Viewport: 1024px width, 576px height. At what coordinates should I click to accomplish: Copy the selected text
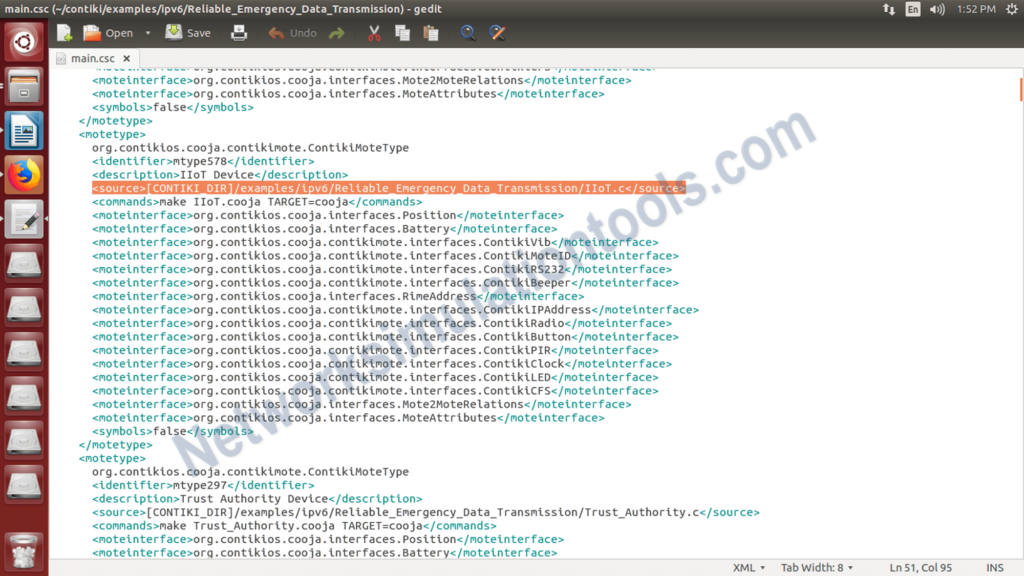point(403,32)
